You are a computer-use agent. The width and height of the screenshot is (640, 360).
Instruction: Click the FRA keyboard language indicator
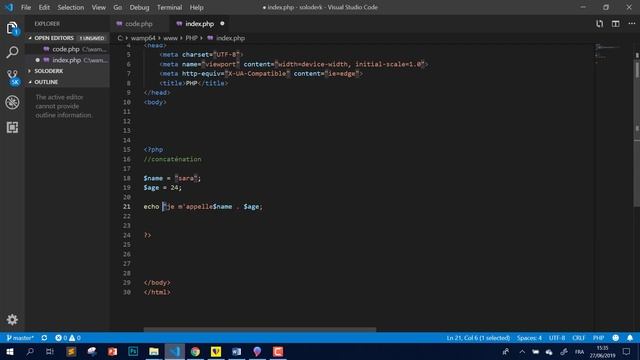coord(579,351)
